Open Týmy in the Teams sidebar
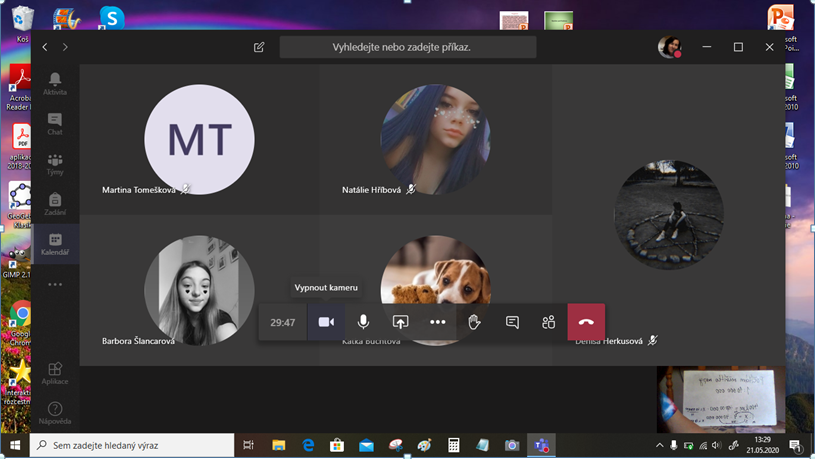 55,164
